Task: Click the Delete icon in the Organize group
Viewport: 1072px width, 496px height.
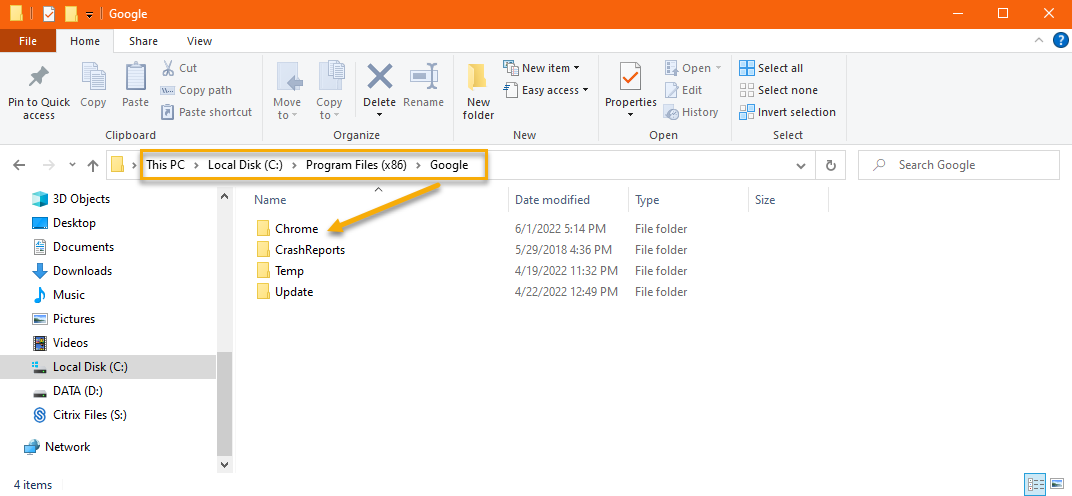Action: pyautogui.click(x=379, y=77)
